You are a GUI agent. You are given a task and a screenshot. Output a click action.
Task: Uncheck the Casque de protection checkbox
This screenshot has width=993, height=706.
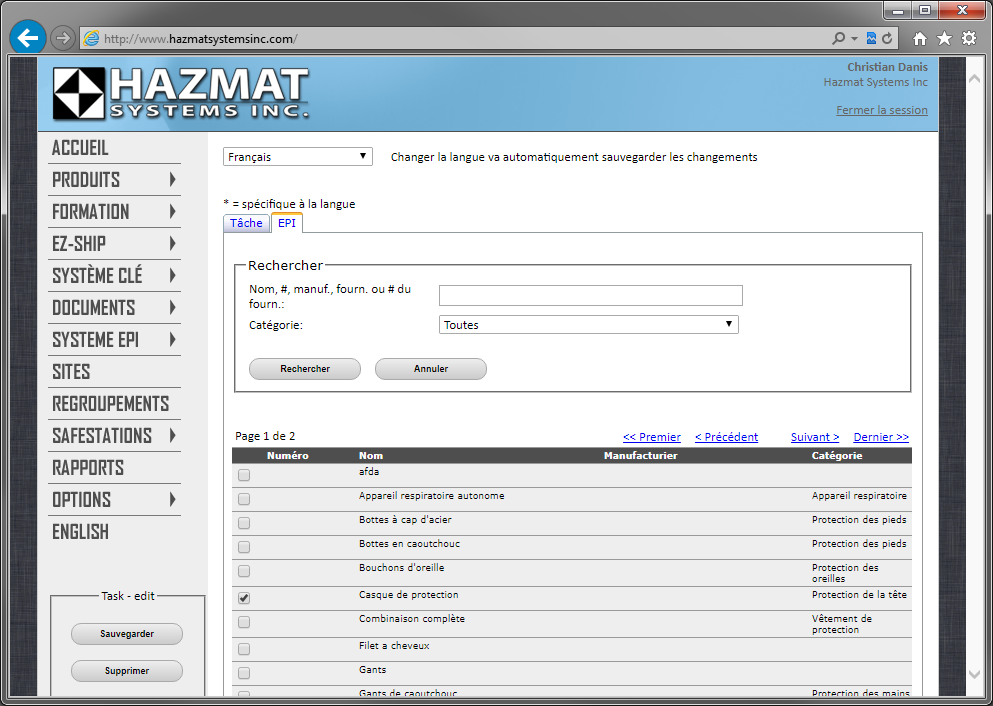[244, 598]
